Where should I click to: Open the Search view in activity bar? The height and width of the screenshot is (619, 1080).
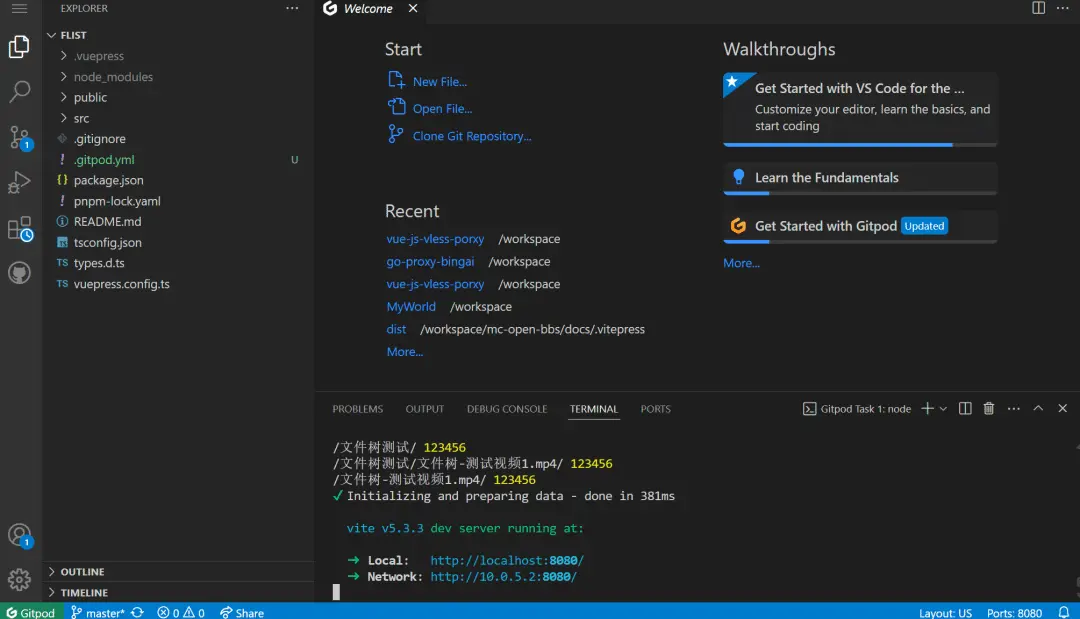20,92
